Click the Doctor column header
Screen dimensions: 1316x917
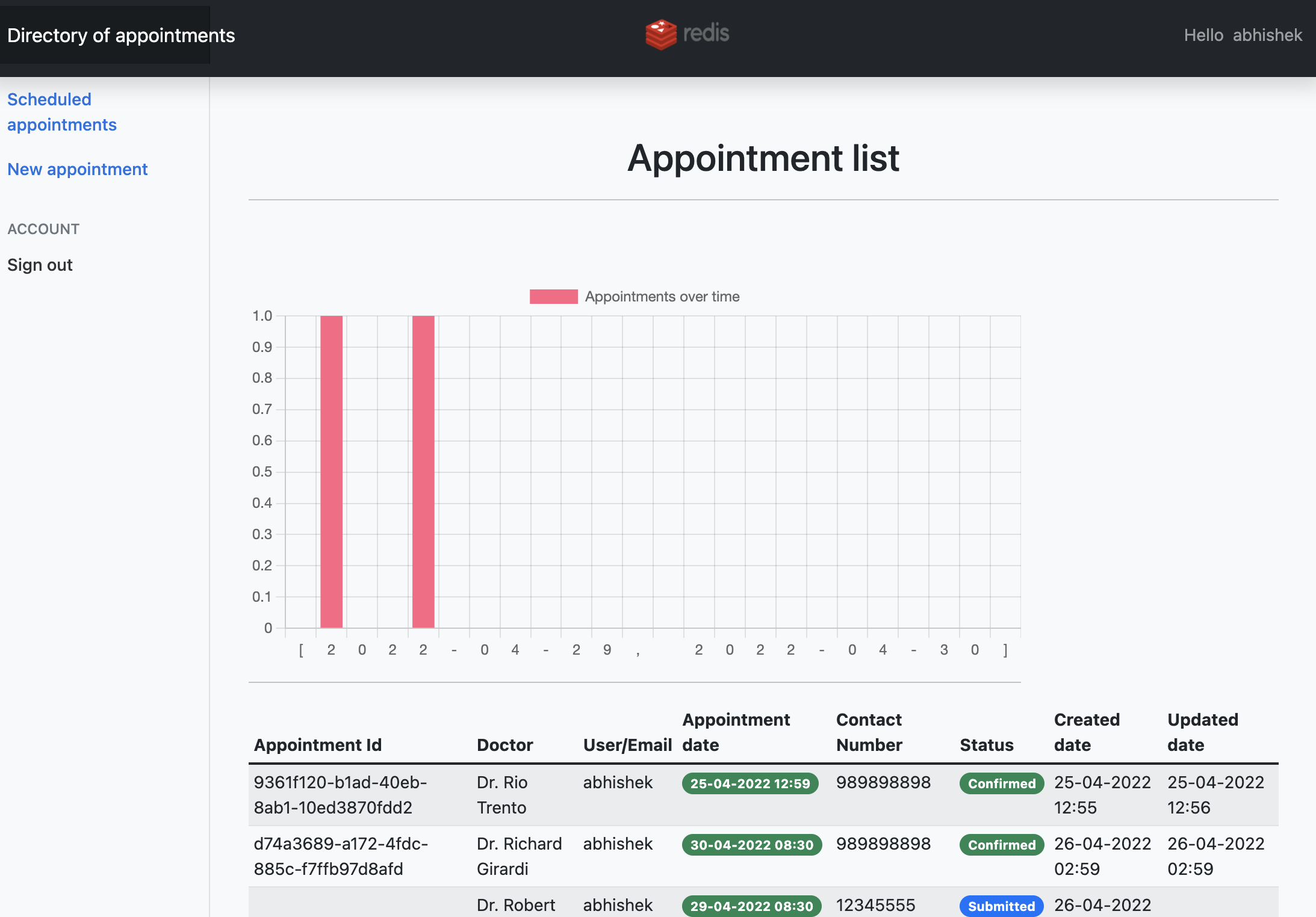click(505, 745)
